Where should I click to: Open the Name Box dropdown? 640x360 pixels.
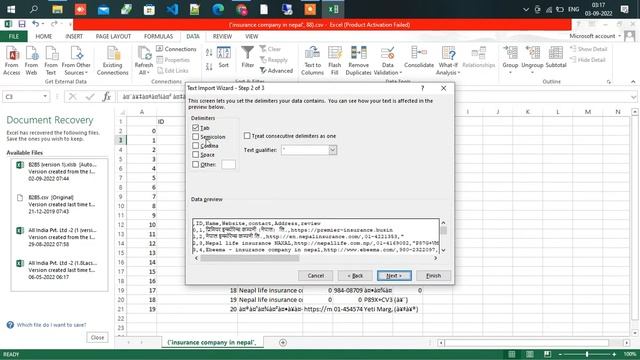45,97
